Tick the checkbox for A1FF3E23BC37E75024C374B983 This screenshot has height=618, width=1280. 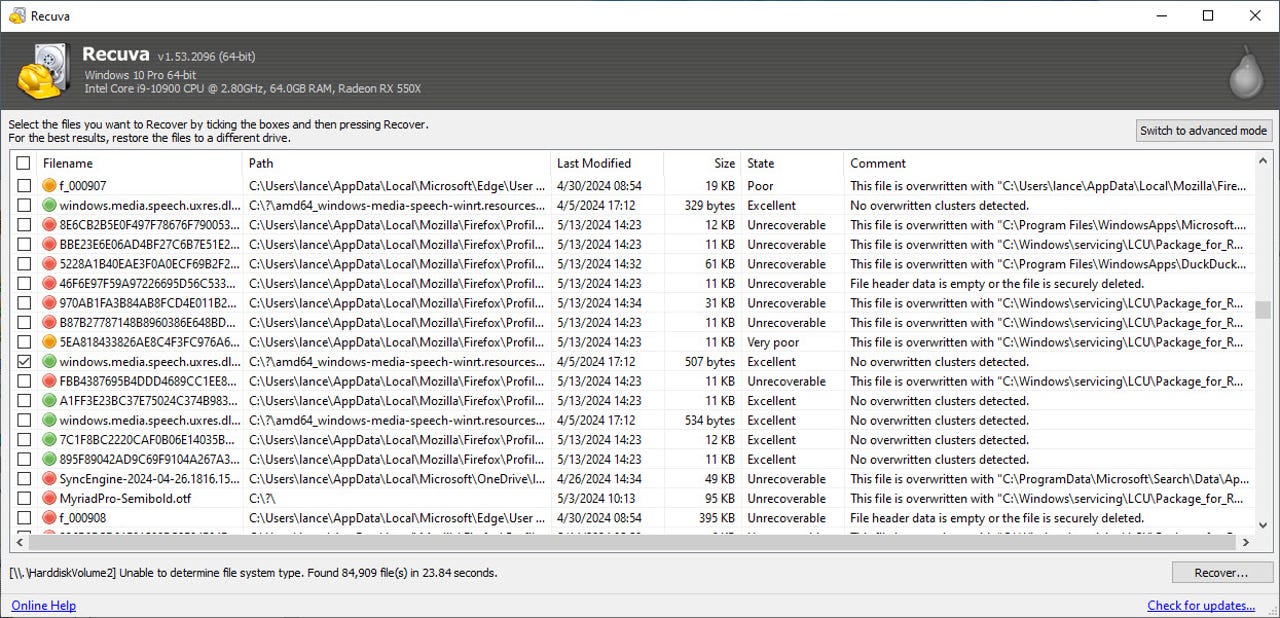[24, 400]
